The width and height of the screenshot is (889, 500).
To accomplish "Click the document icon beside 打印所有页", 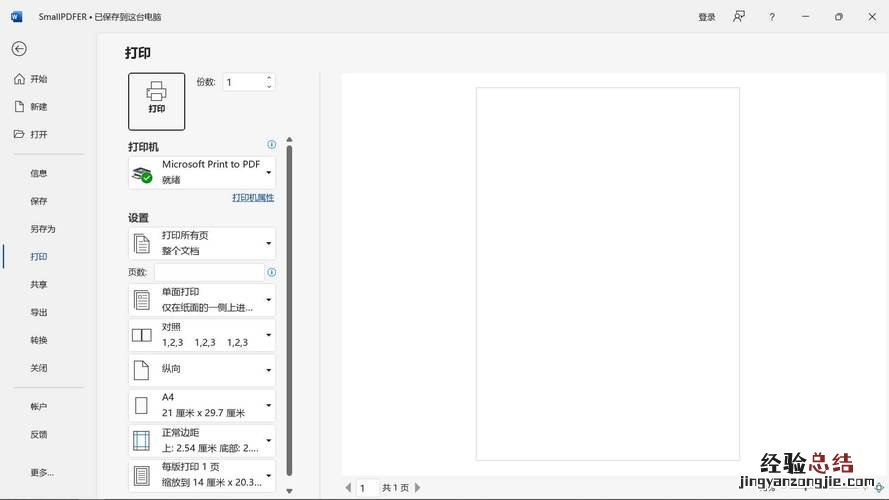I will [x=142, y=244].
